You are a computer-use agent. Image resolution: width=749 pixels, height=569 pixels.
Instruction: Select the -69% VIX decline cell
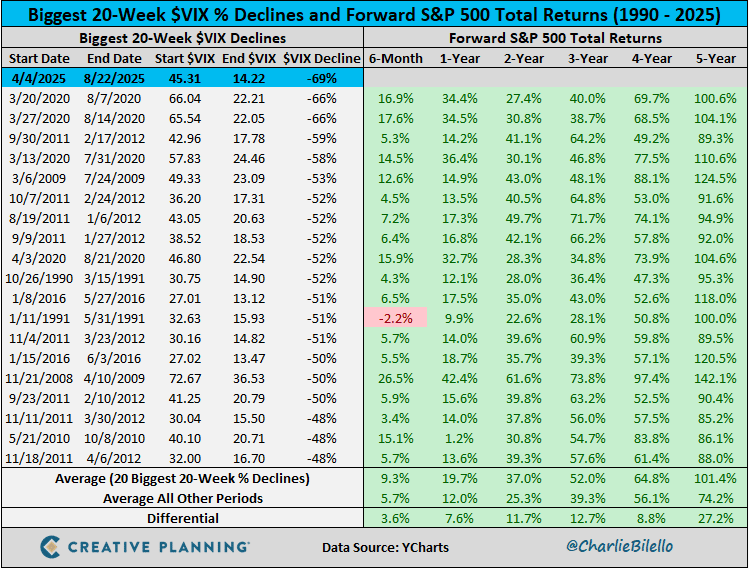point(321,78)
